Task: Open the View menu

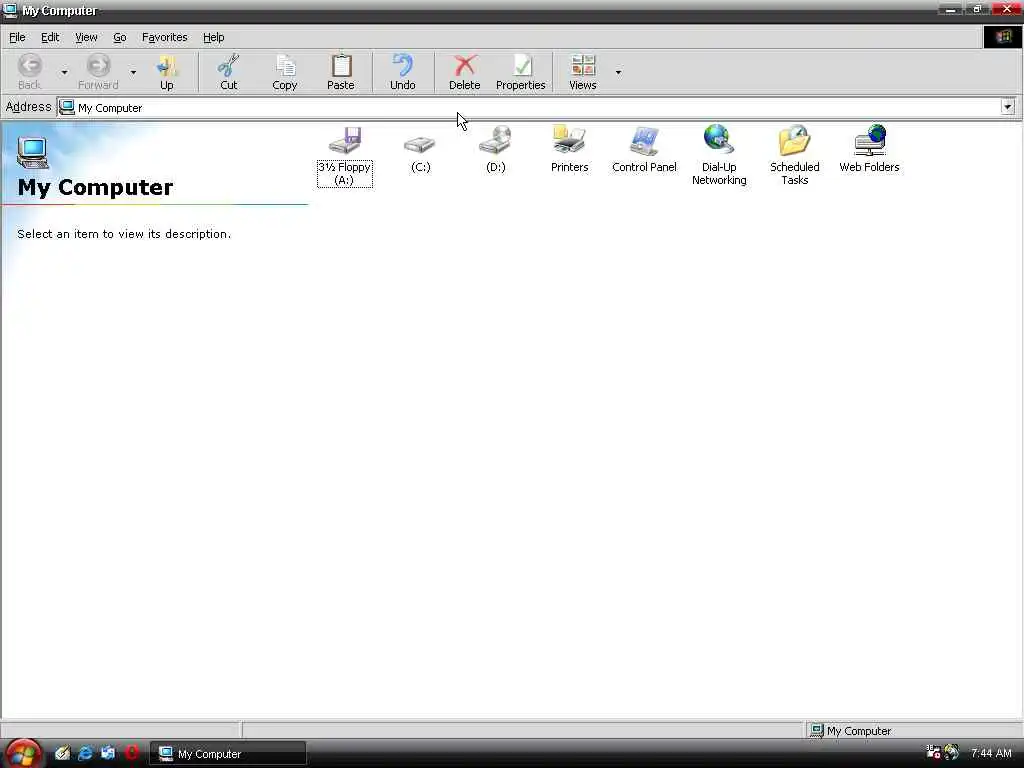Action: pyautogui.click(x=86, y=37)
